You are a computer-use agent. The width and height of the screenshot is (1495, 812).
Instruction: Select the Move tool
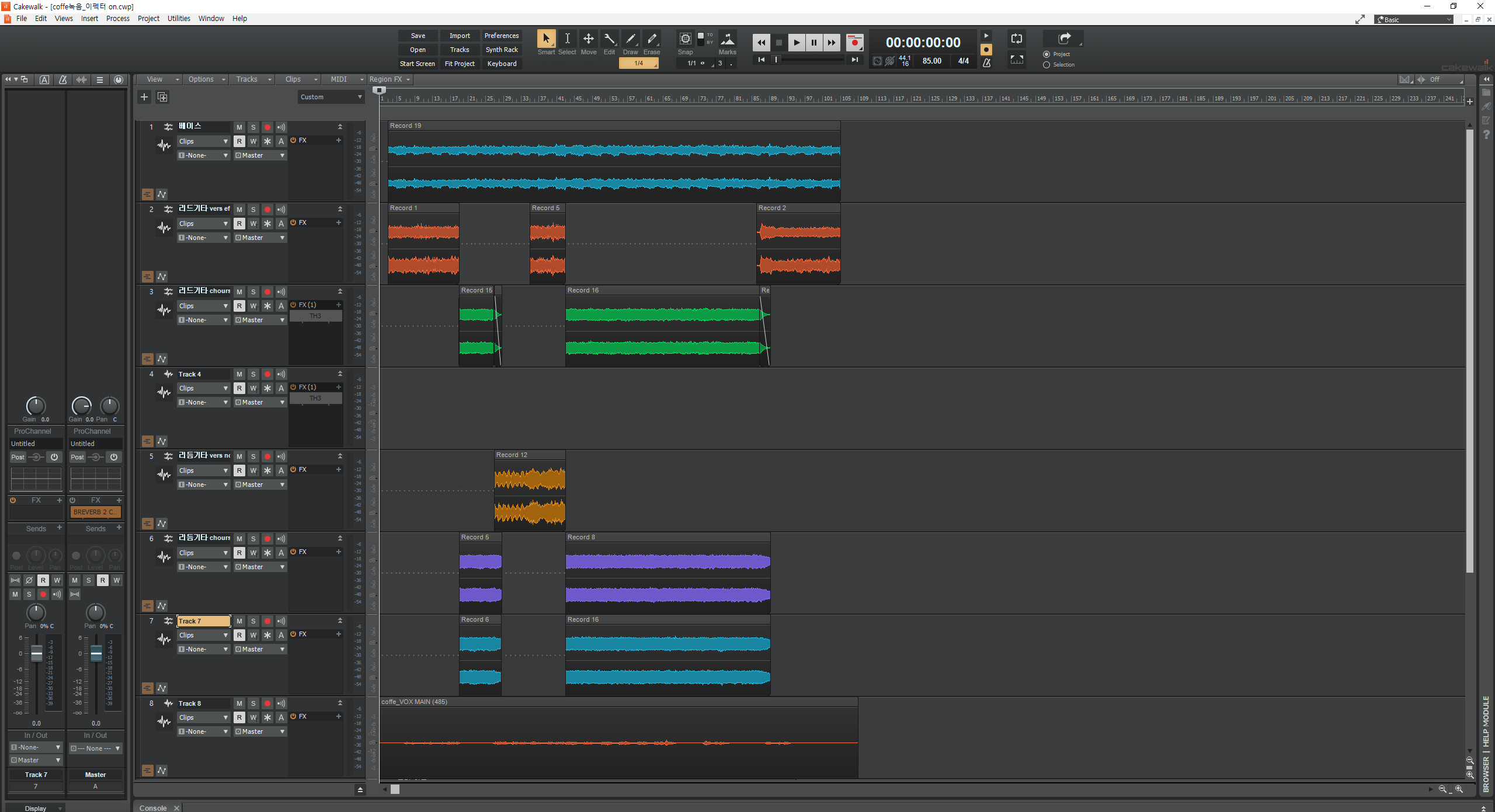tap(588, 39)
